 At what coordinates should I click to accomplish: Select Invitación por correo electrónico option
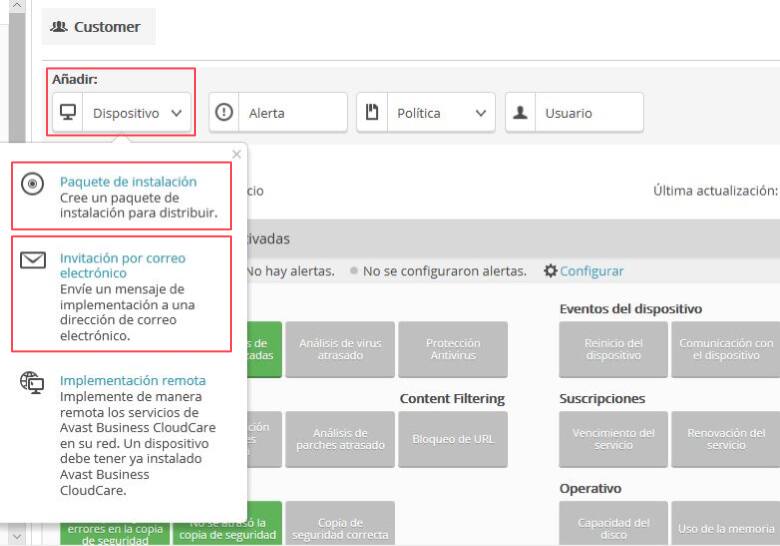point(122,265)
